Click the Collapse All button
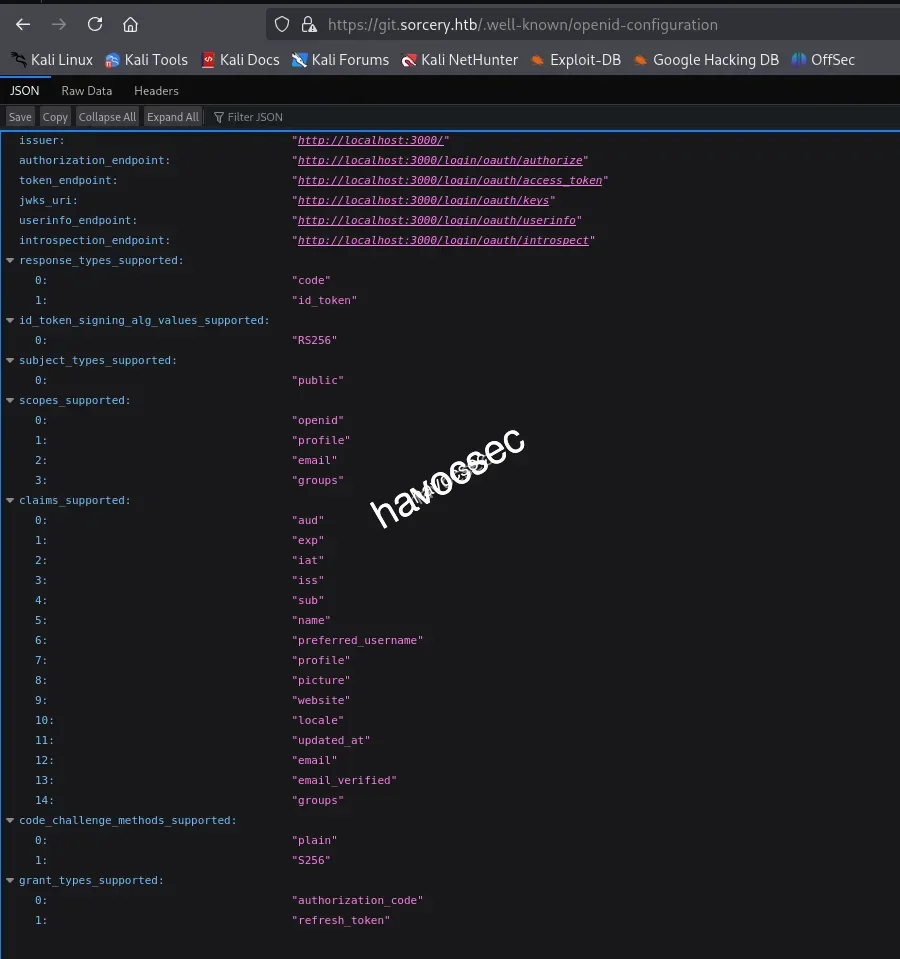The width and height of the screenshot is (900, 959). (x=107, y=116)
